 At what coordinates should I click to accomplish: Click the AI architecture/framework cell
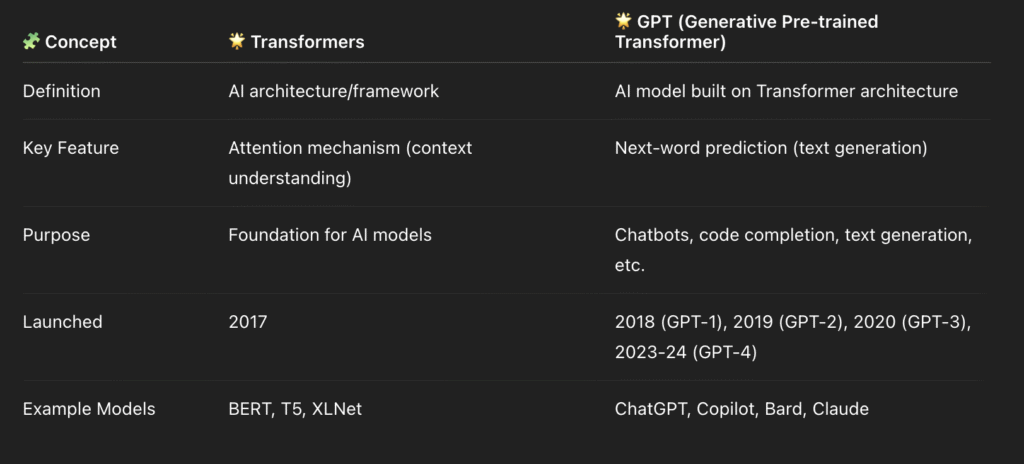[334, 91]
